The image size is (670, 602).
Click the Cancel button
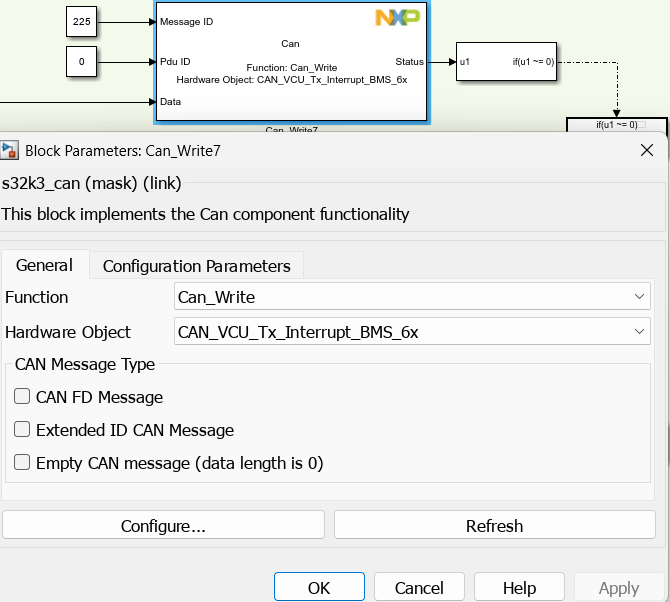pos(419,588)
